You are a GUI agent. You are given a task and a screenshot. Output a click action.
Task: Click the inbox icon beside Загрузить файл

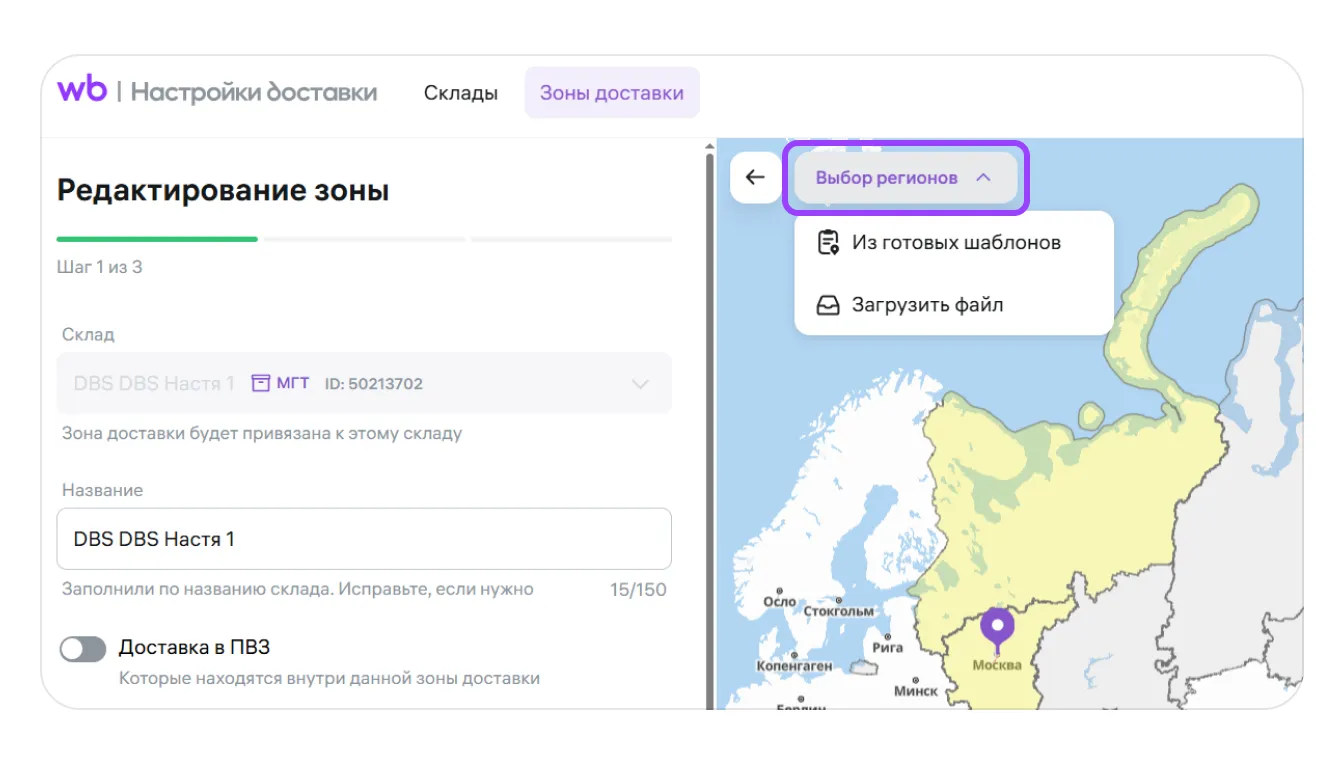[x=828, y=305]
